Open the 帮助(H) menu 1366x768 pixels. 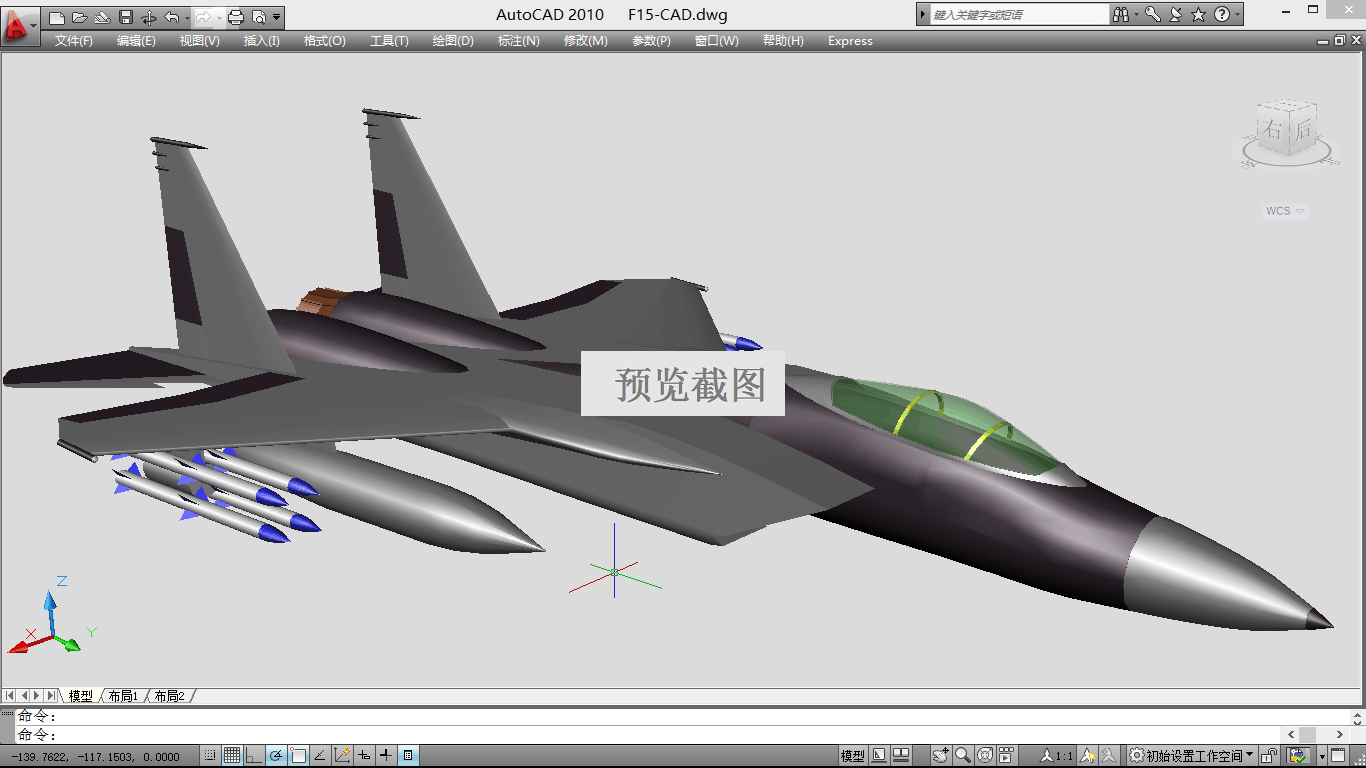point(783,41)
